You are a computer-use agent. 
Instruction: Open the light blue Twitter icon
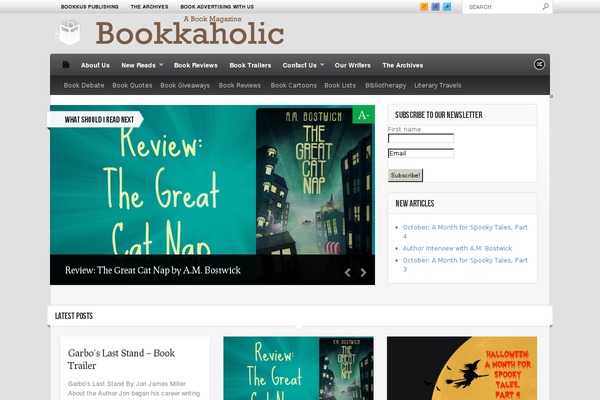(447, 7)
